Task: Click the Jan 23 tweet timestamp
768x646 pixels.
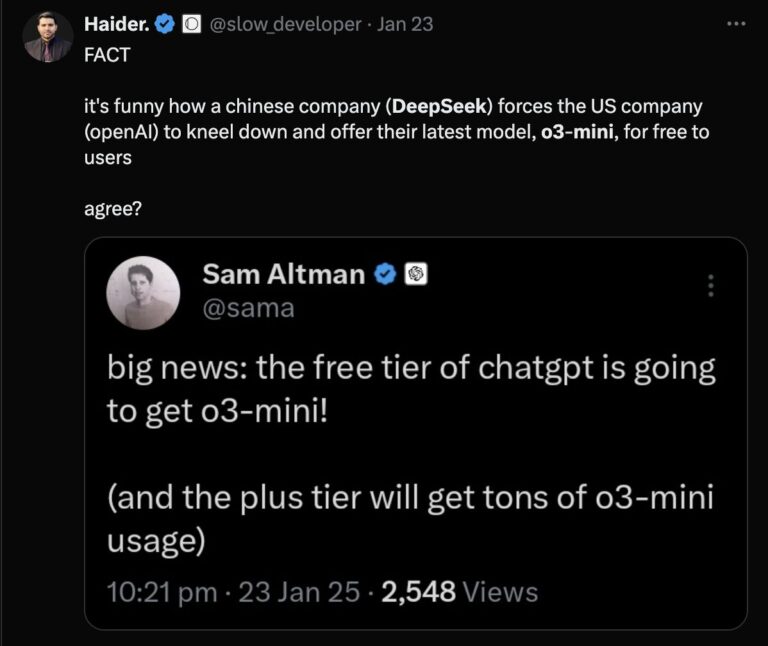Action: [406, 24]
